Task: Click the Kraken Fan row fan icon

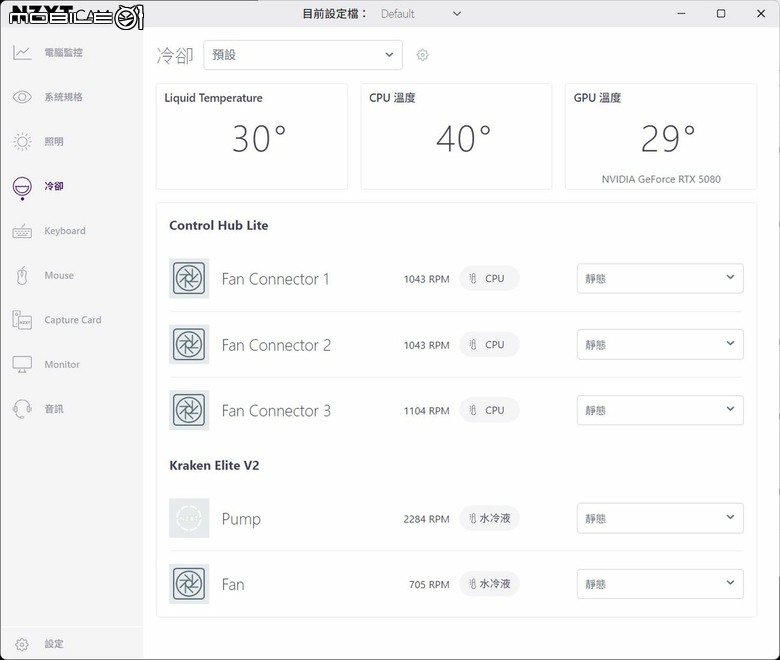Action: [189, 584]
